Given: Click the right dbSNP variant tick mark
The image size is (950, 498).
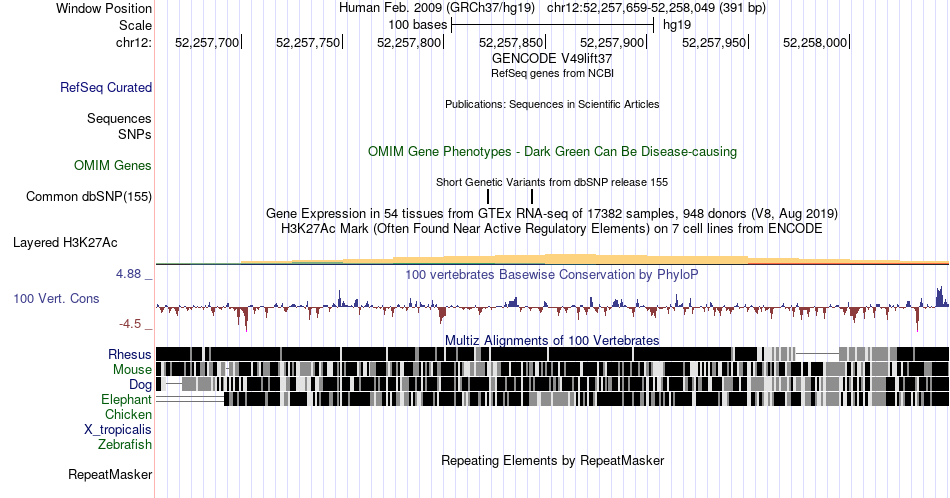Looking at the screenshot, I should pyautogui.click(x=532, y=196).
